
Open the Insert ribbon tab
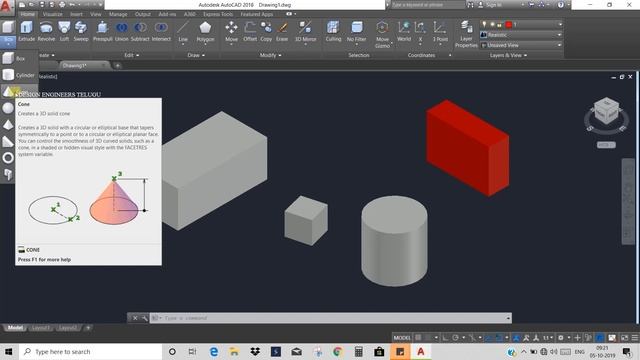click(76, 14)
